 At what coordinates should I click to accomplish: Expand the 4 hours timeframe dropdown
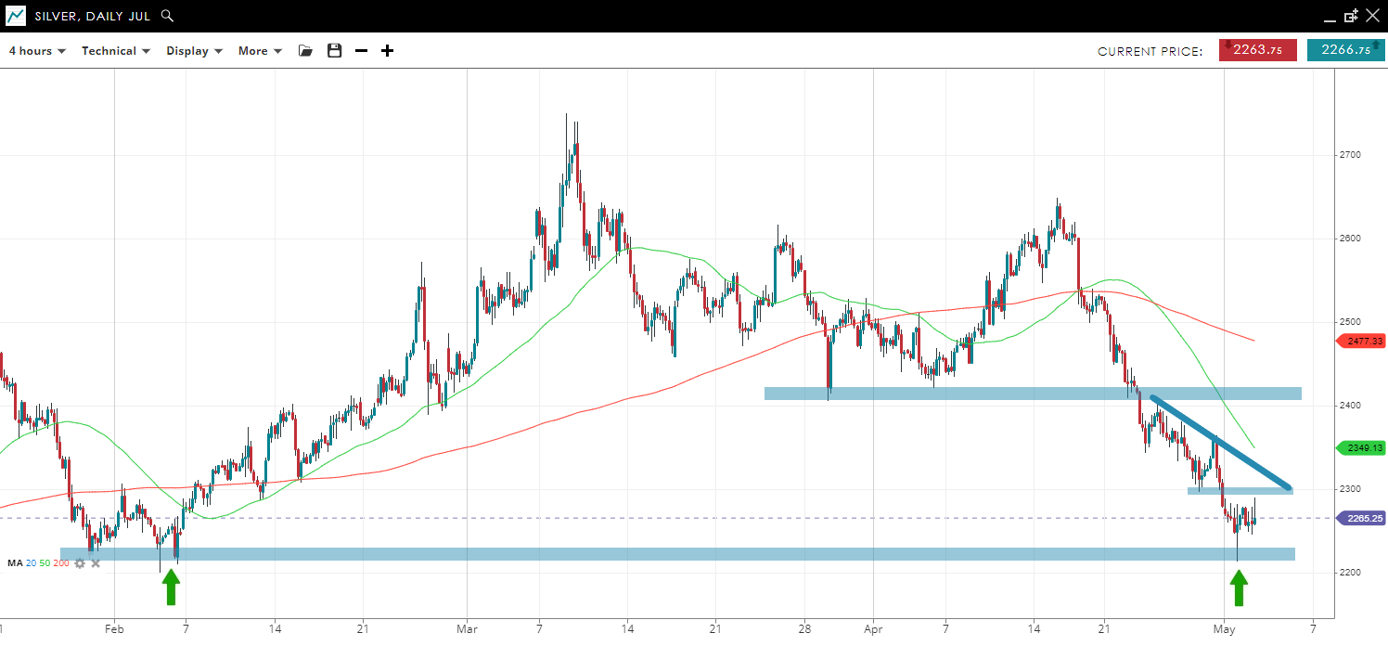(x=37, y=51)
